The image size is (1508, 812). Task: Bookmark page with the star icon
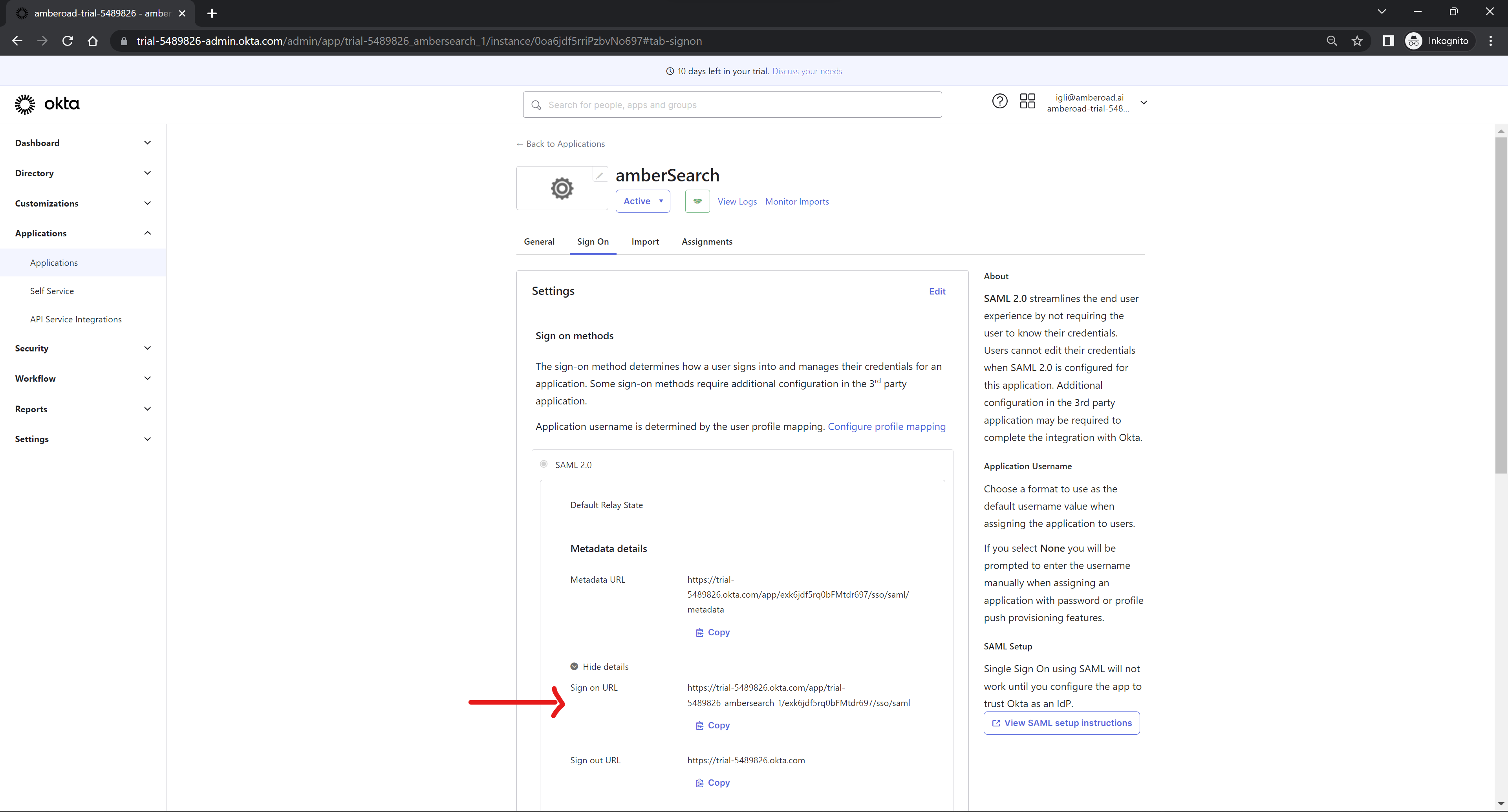pyautogui.click(x=1357, y=41)
